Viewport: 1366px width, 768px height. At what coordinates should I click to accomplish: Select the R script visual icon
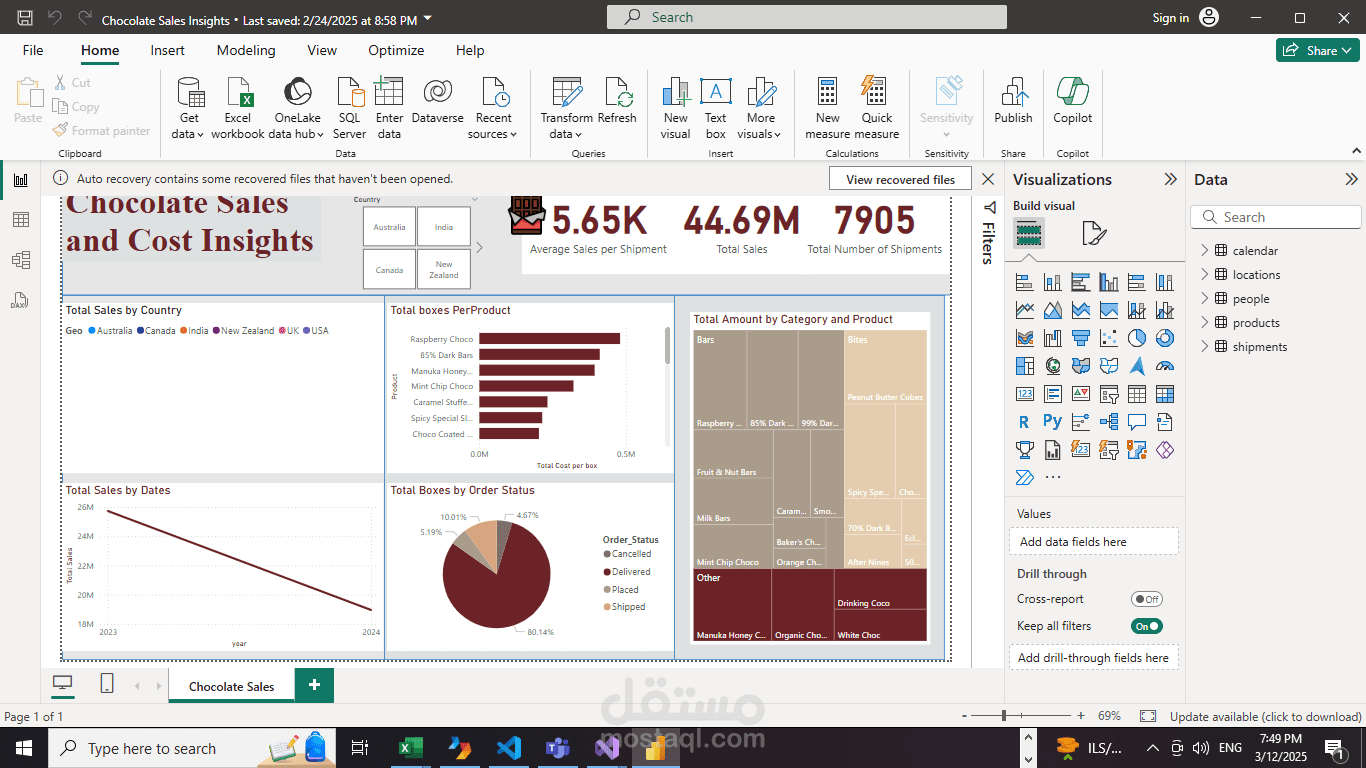click(x=1025, y=422)
